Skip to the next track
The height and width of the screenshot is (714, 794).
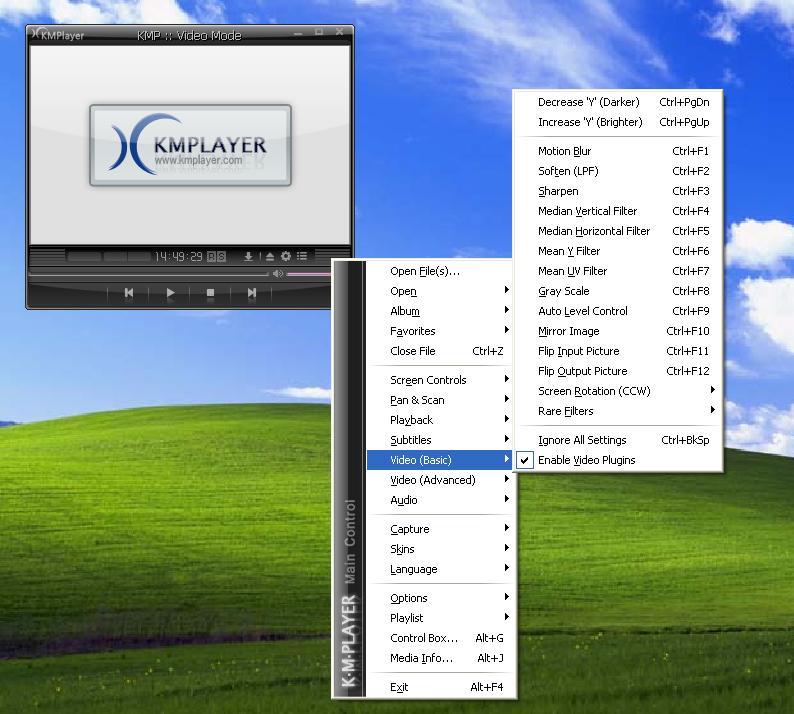coord(251,293)
